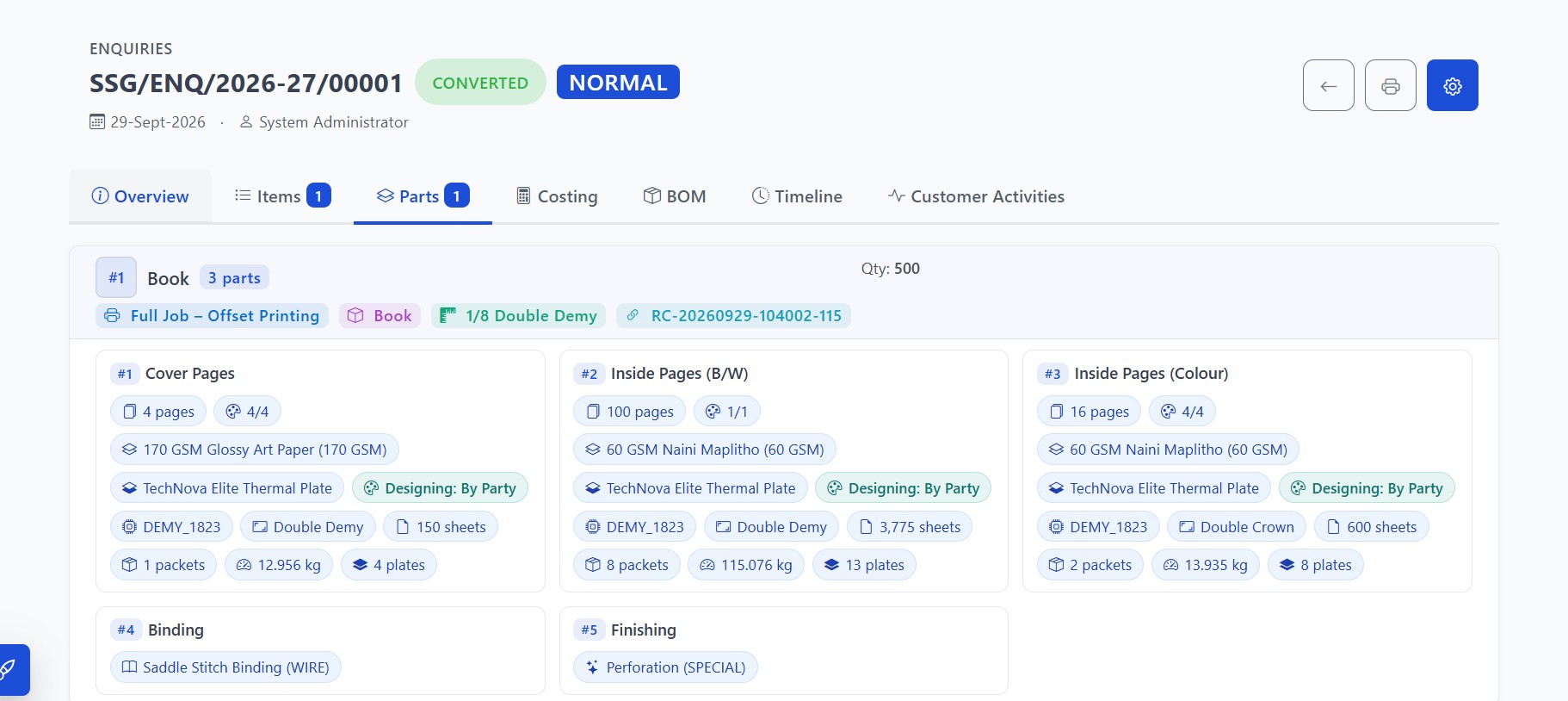Click the rocket icon at bottom left

pyautogui.click(x=9, y=669)
